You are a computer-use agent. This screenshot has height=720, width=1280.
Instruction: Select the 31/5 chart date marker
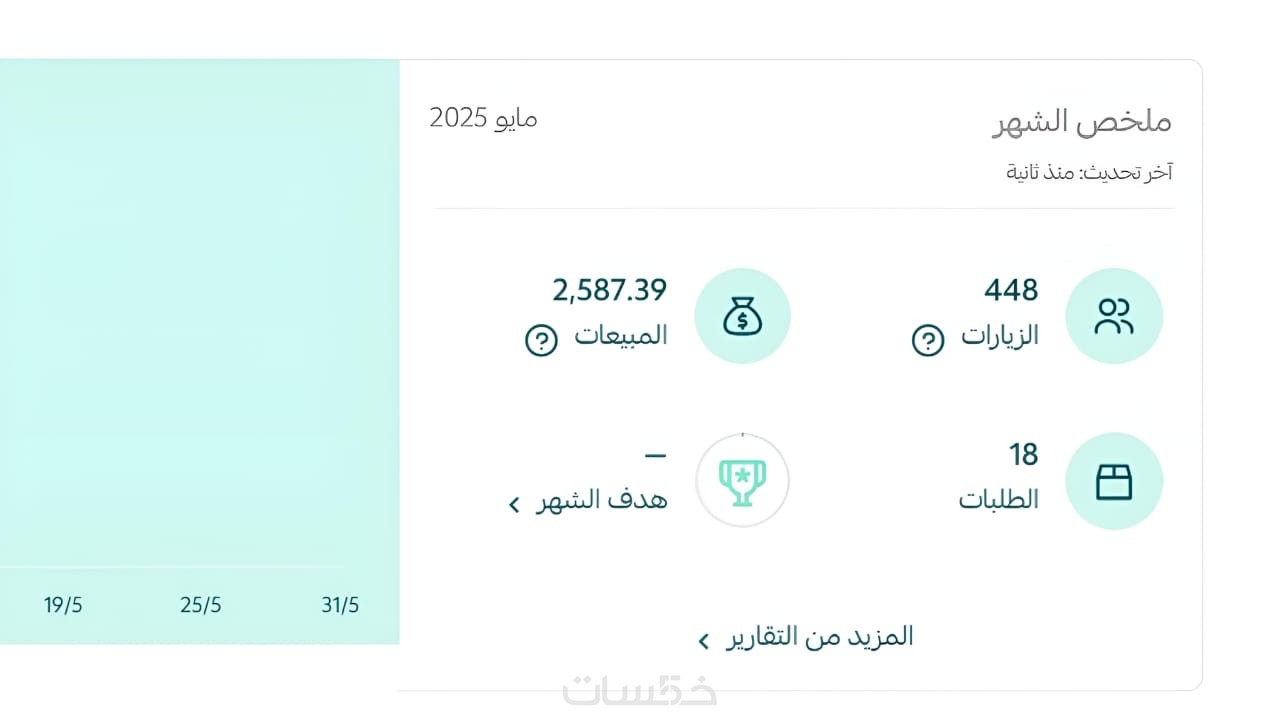pos(340,605)
